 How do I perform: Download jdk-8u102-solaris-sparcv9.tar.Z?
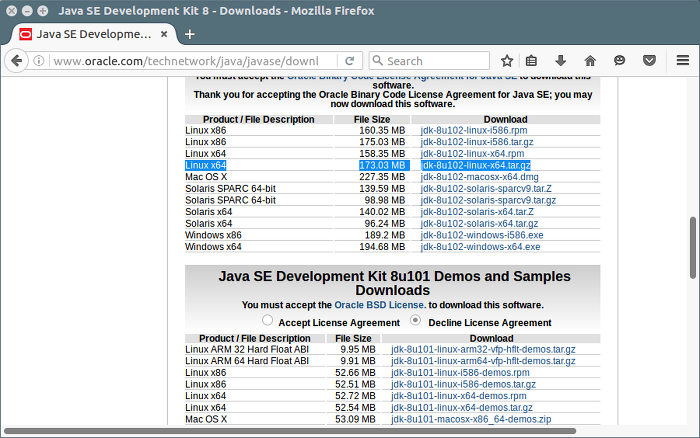point(486,188)
